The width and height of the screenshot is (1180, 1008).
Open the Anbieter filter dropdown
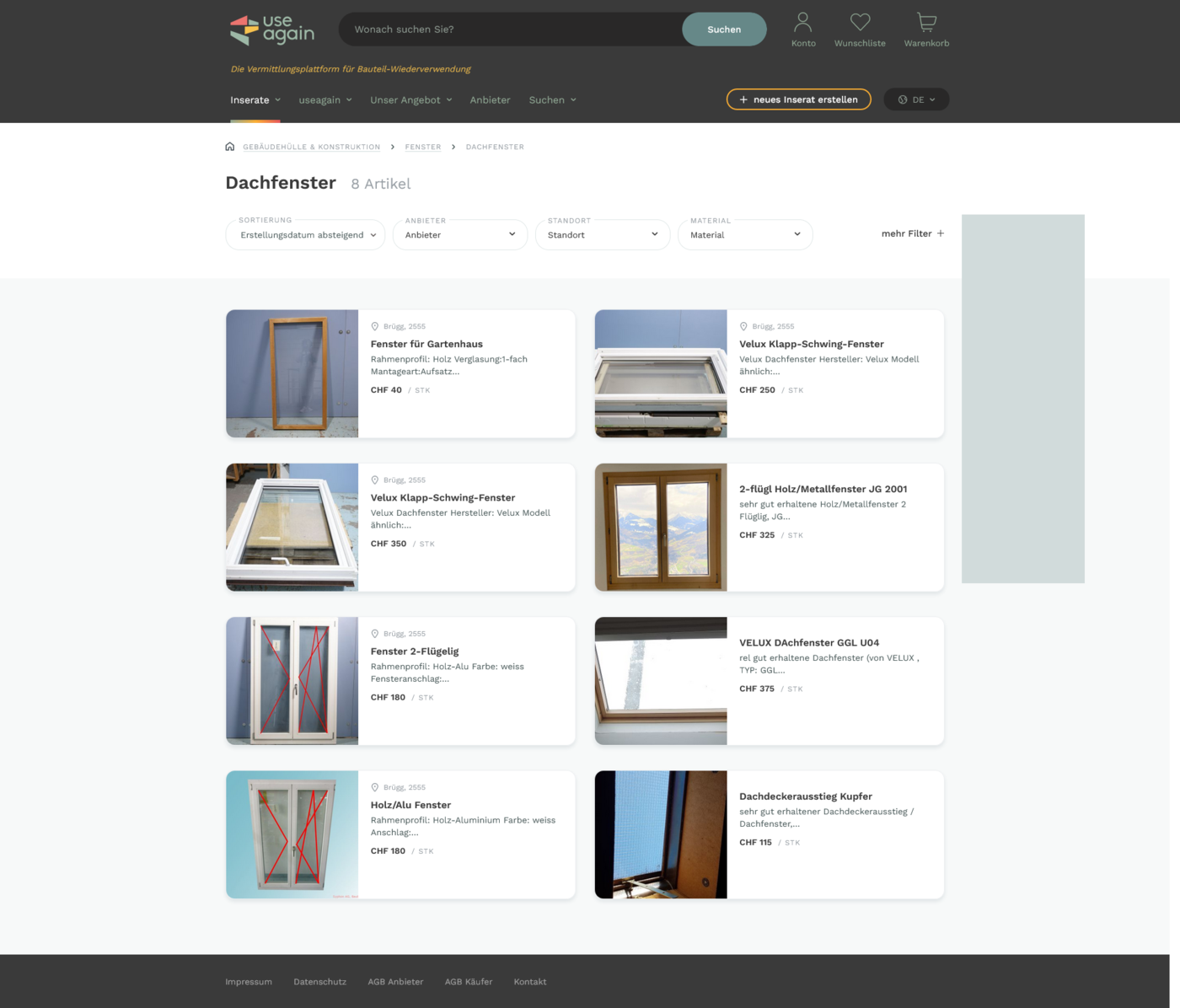pos(460,235)
